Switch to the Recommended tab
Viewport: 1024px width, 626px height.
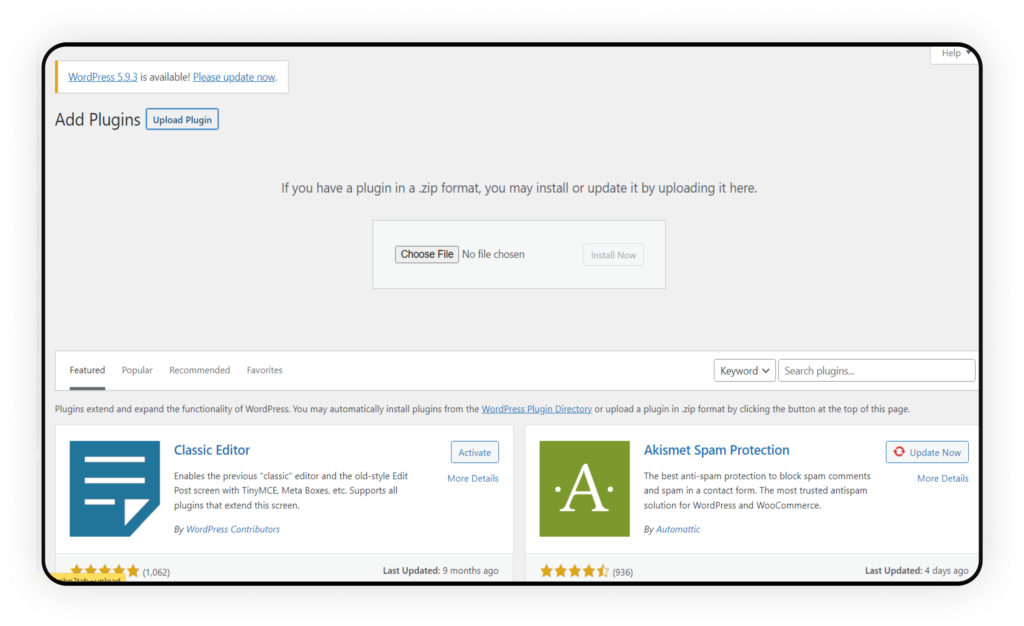point(199,370)
